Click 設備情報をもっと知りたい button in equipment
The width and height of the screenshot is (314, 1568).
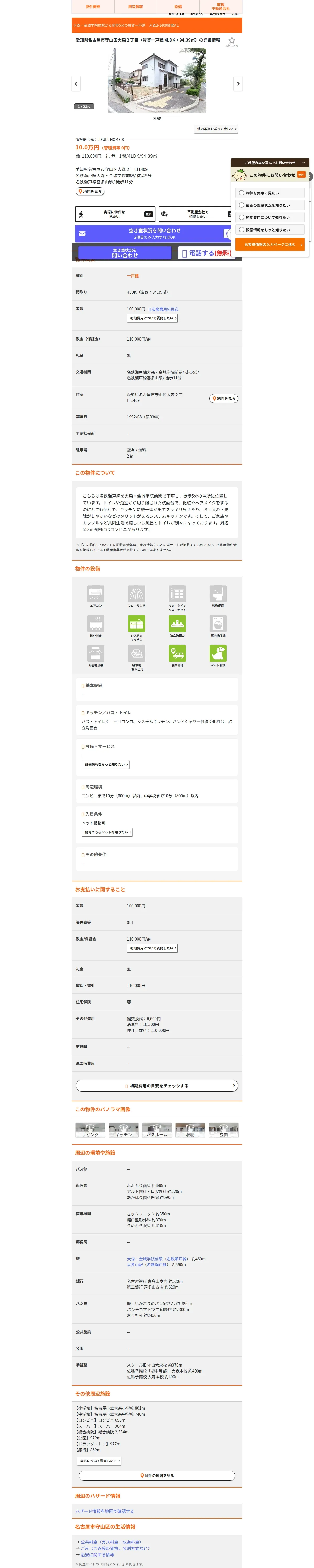click(105, 764)
